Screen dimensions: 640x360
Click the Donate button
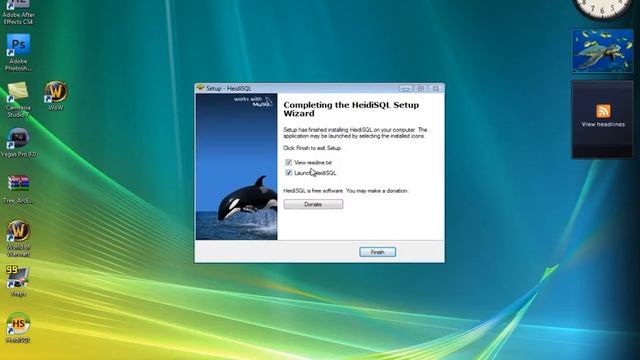[x=313, y=204]
